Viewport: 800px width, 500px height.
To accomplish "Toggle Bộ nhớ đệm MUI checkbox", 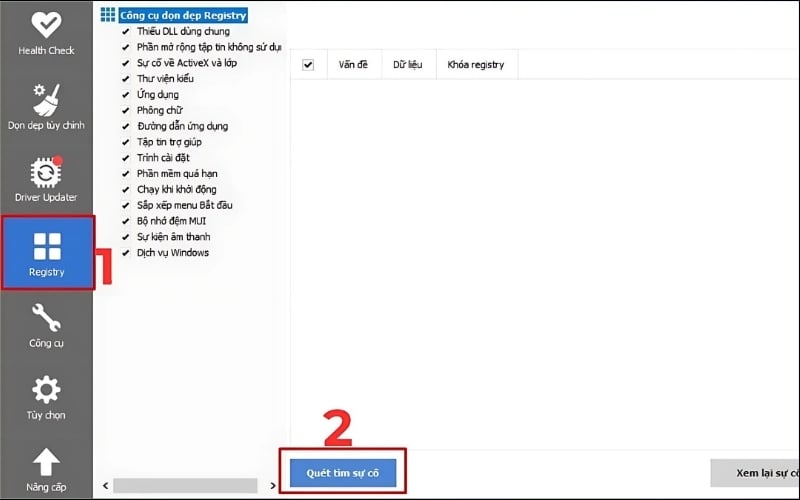I will coord(126,221).
